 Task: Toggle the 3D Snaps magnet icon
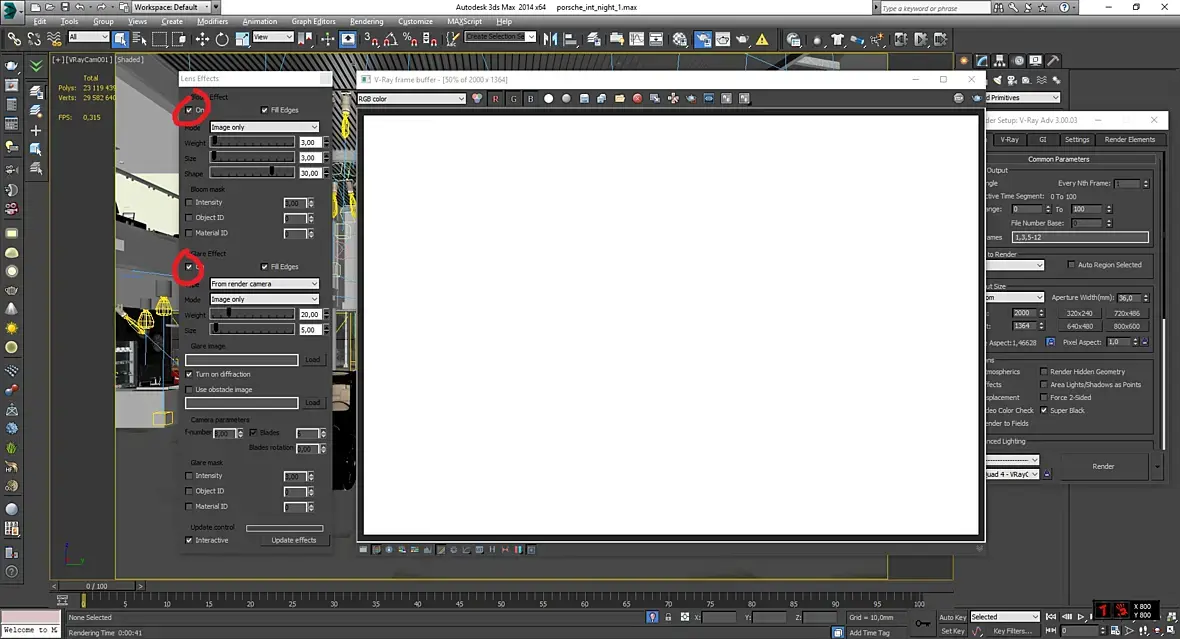[372, 39]
